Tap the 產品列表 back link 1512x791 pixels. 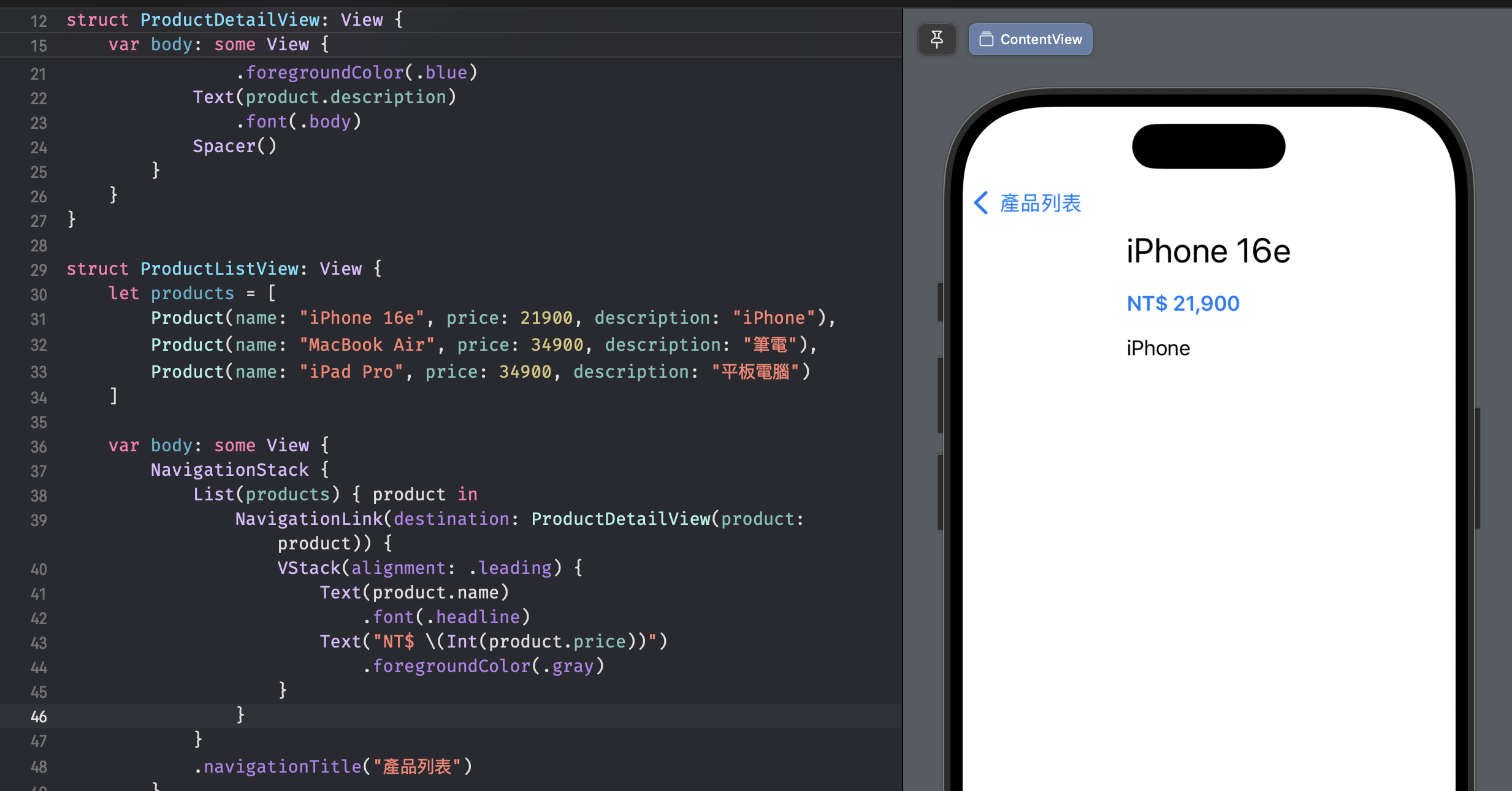[1040, 203]
